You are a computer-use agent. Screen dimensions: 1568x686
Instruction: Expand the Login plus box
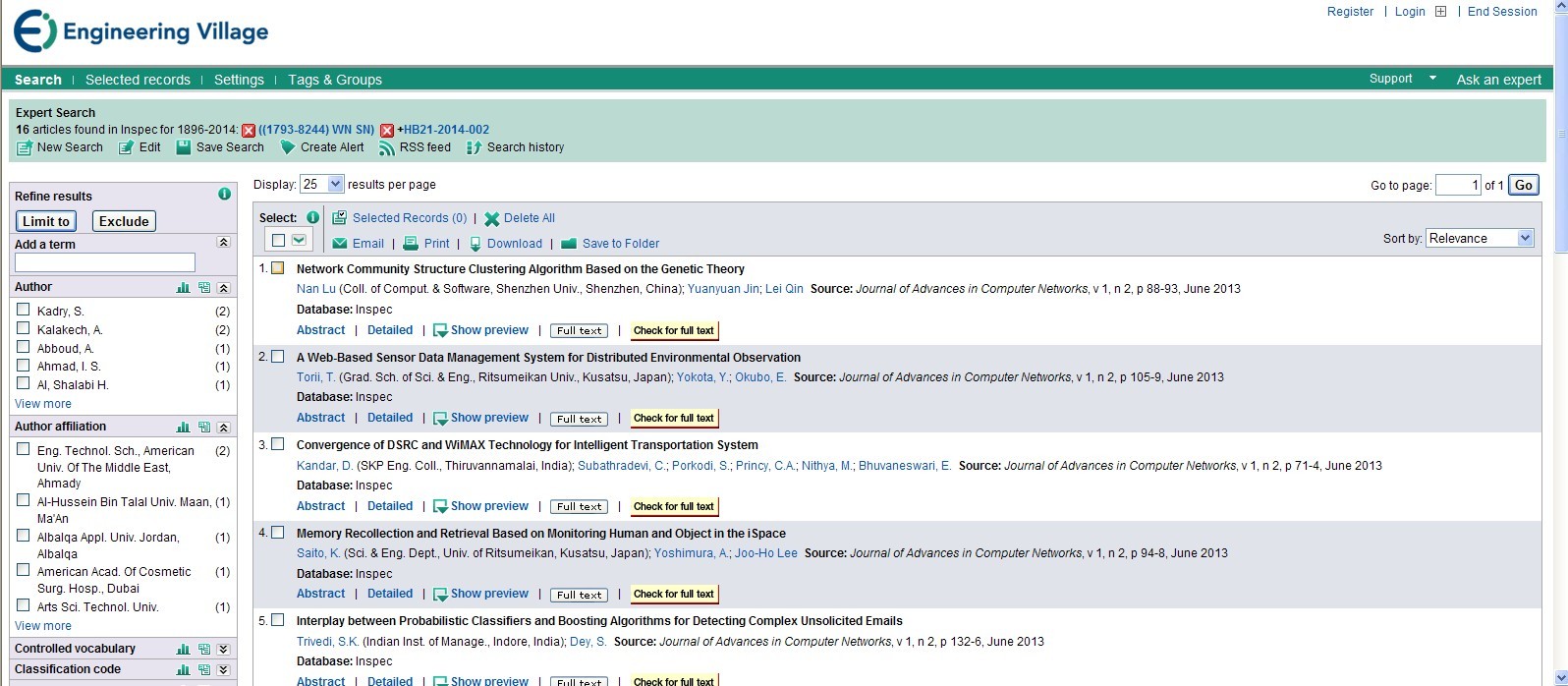point(1440,12)
